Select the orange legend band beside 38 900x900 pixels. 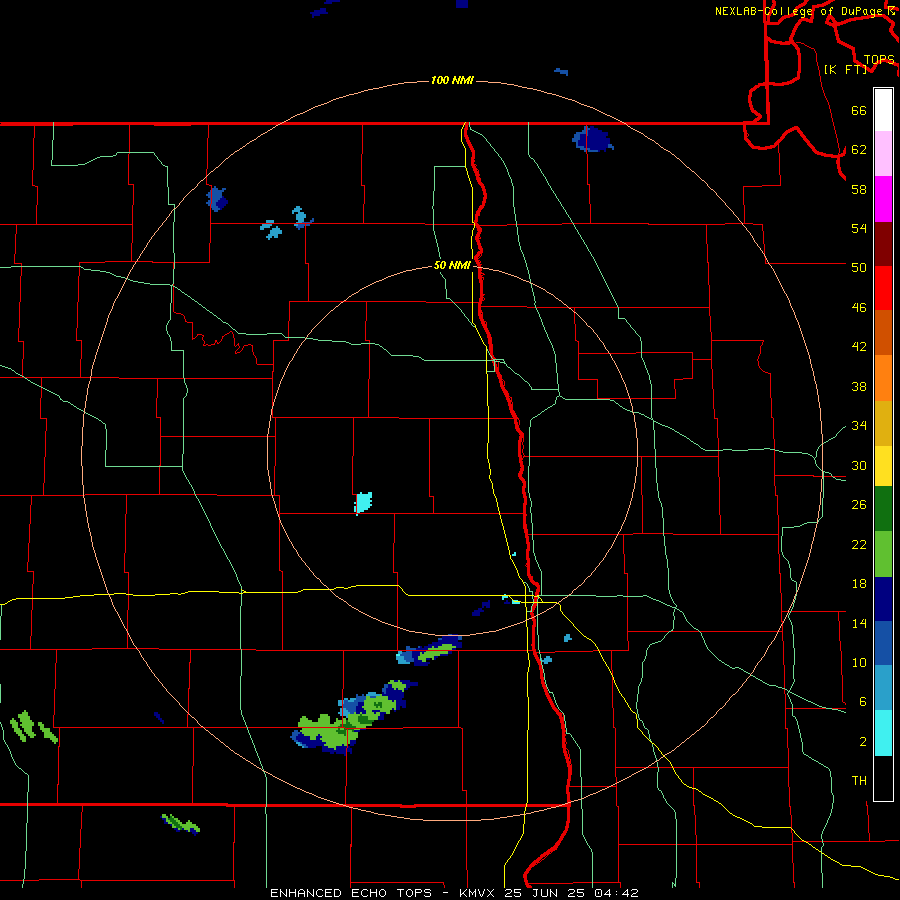[x=883, y=378]
